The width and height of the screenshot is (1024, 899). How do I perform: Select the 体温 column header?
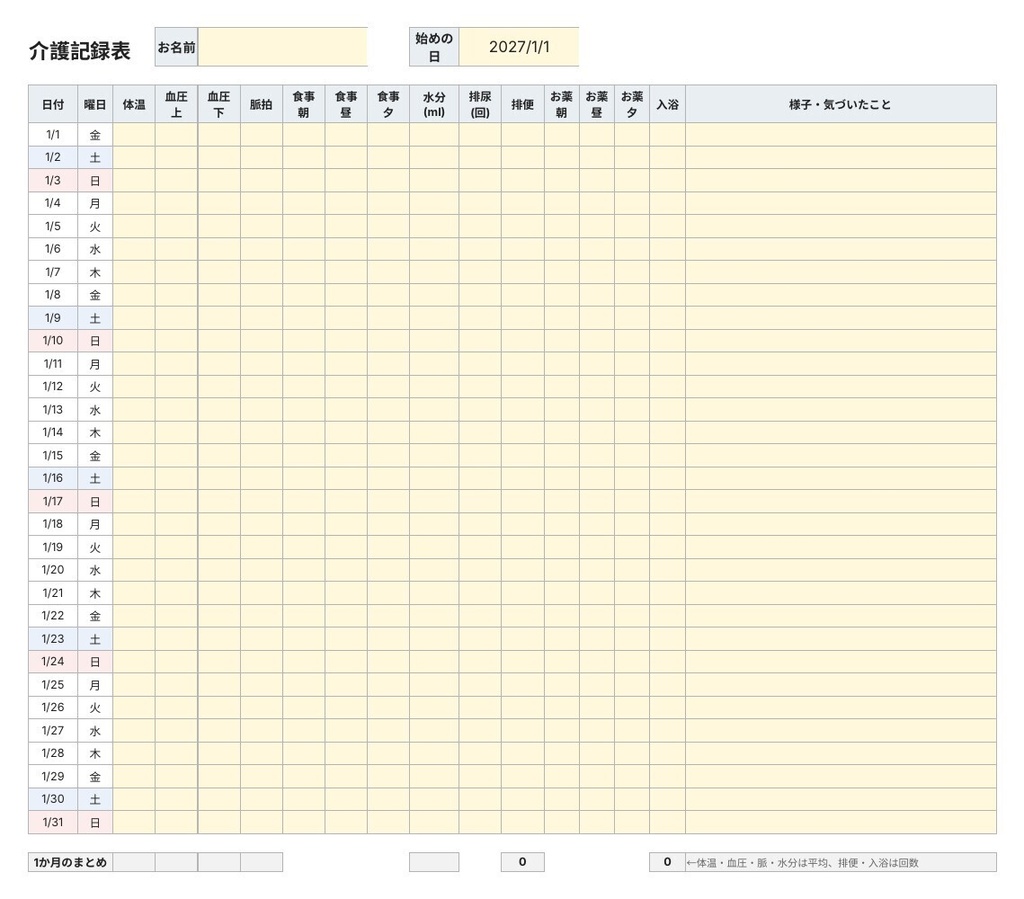pyautogui.click(x=134, y=104)
